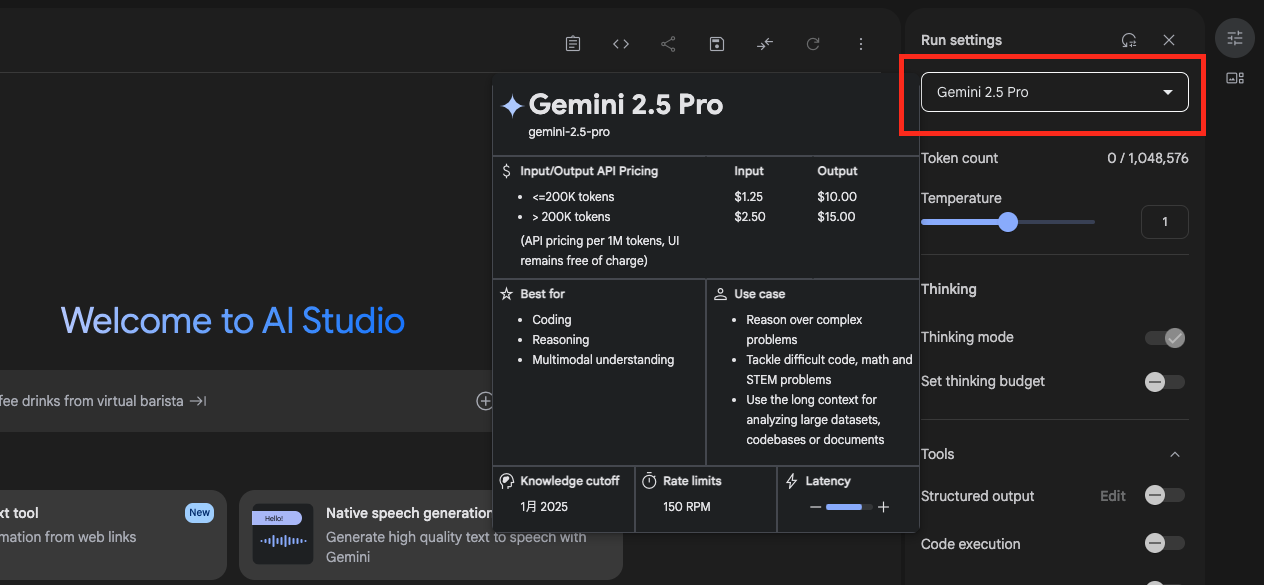
Task: Enable Code execution
Action: point(1164,543)
